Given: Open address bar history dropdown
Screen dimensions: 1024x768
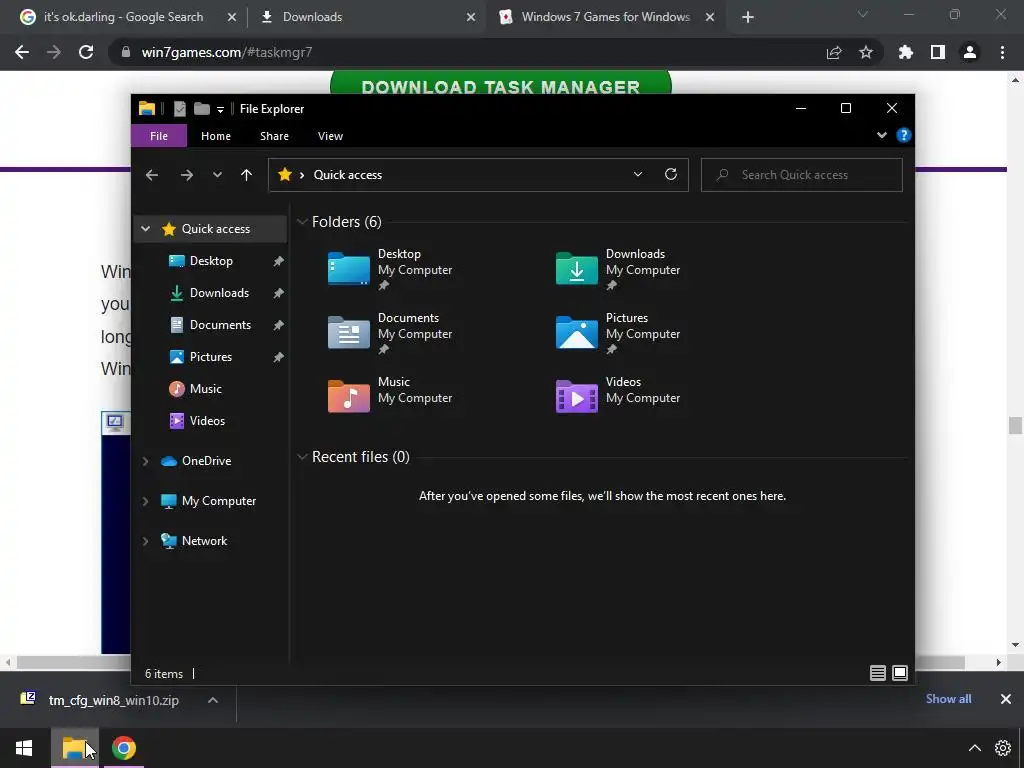Looking at the screenshot, I should (x=638, y=174).
